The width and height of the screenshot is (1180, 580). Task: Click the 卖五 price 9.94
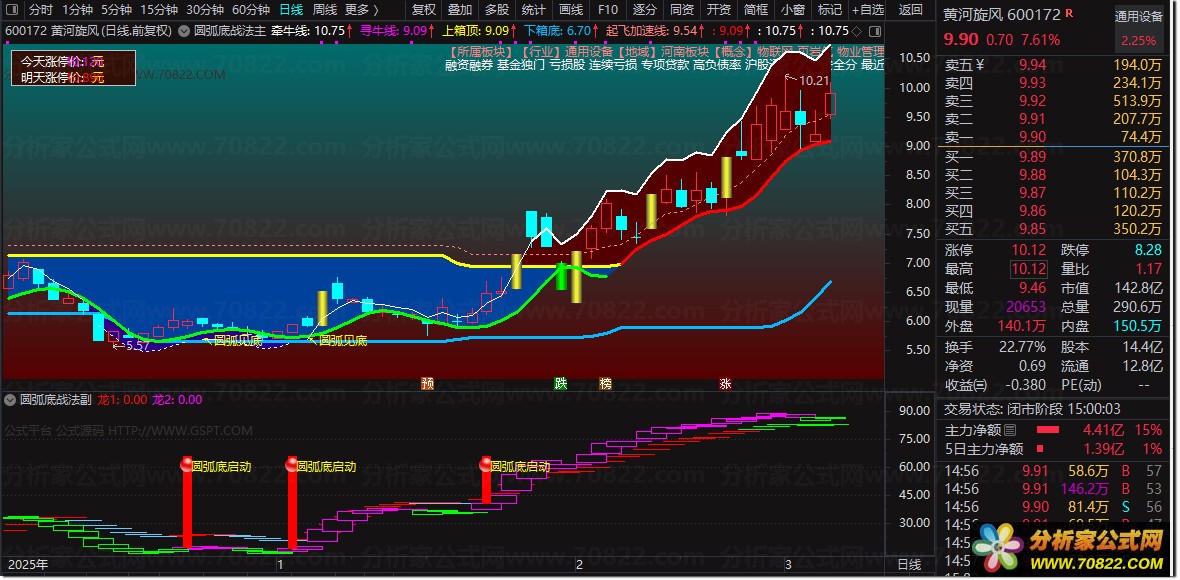click(1032, 65)
